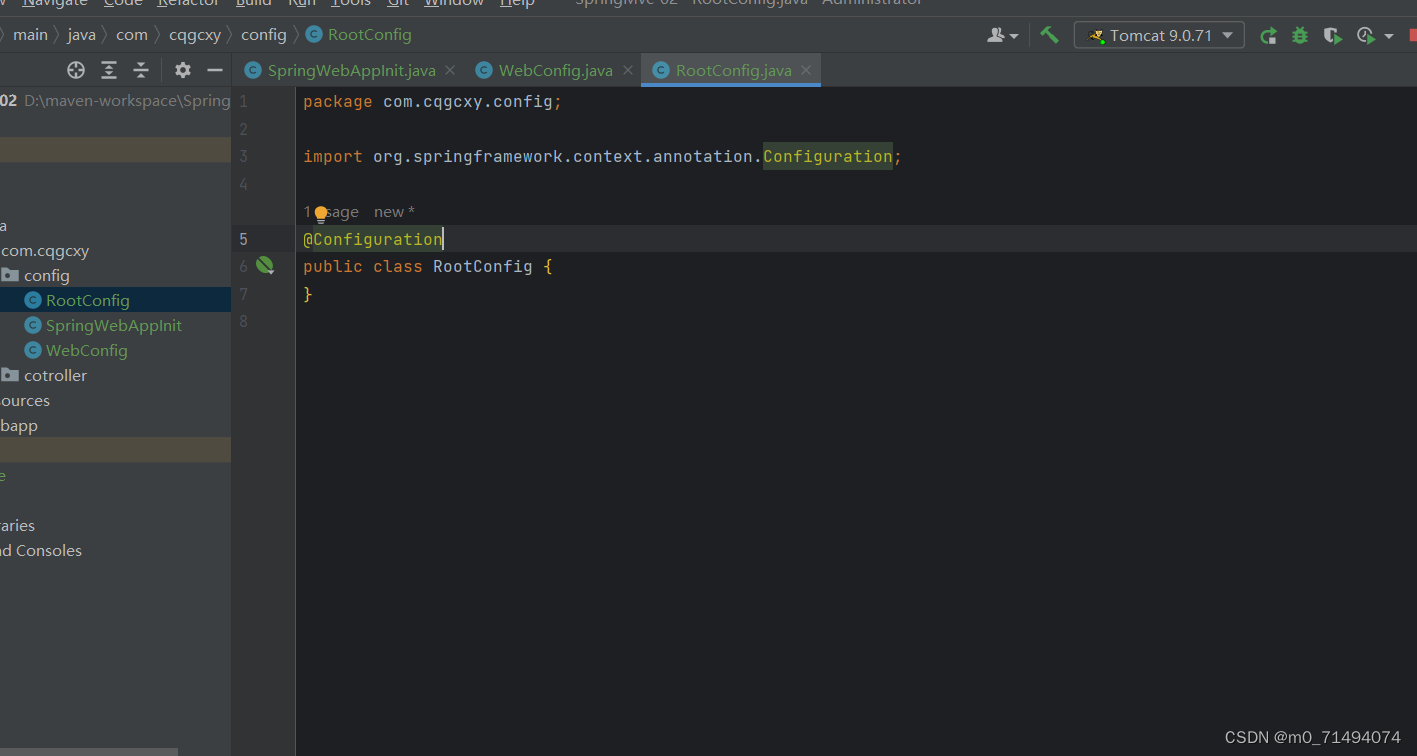Expand all nodes in project tree
1417x756 pixels.
tap(109, 70)
